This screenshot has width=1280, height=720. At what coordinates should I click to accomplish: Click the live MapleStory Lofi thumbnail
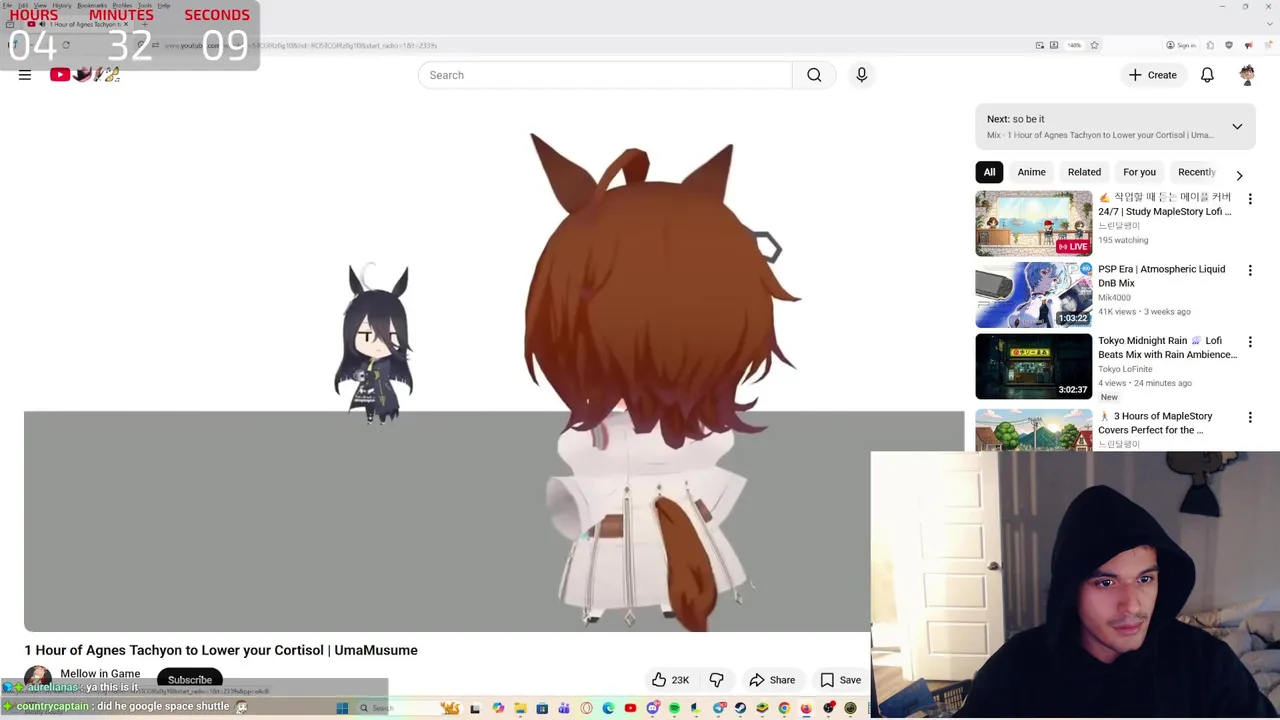coord(1034,223)
